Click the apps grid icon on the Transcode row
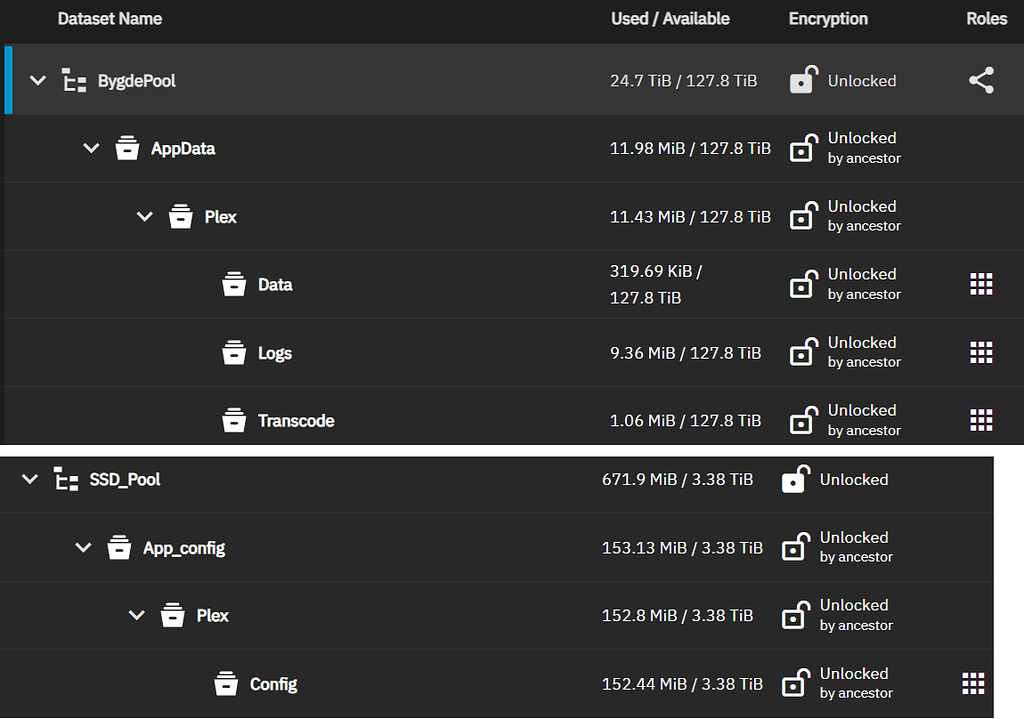 point(980,420)
